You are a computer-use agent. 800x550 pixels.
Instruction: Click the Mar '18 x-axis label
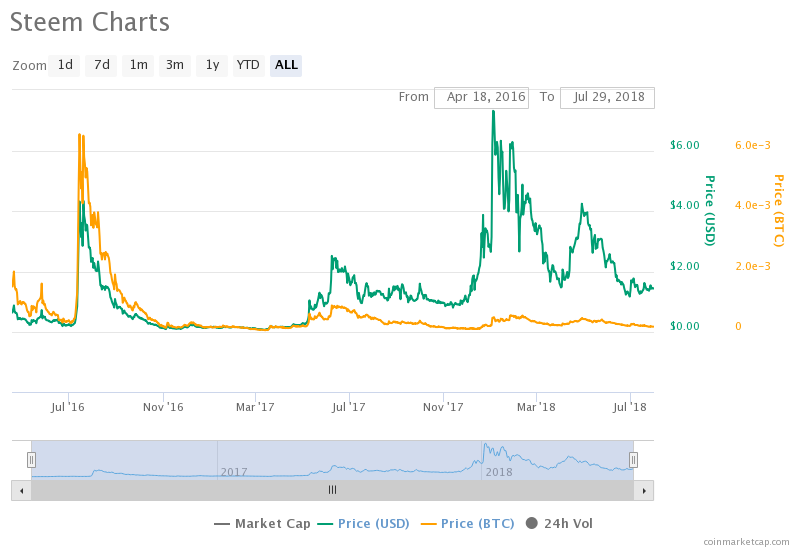point(536,407)
